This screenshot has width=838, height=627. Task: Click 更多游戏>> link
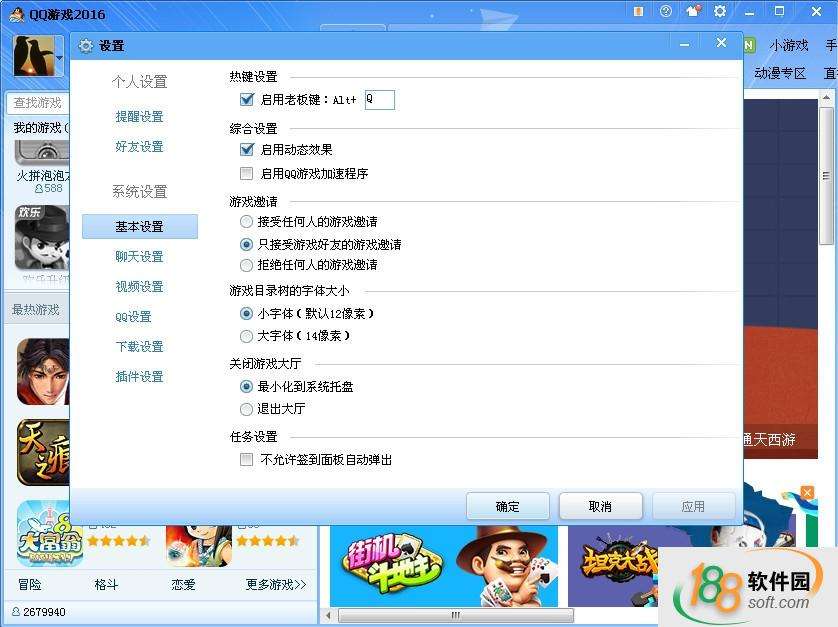pos(276,584)
